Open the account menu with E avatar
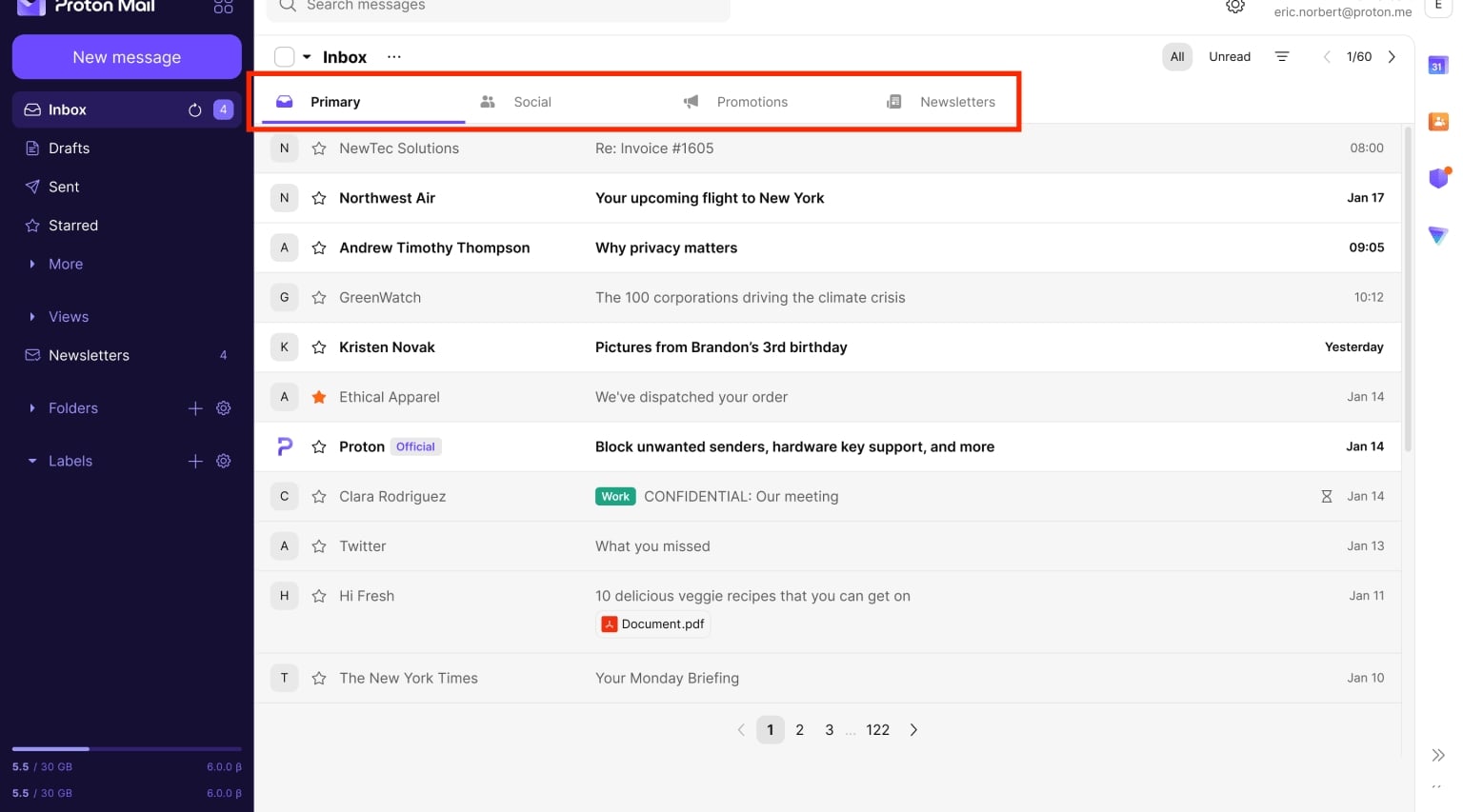This screenshot has width=1463, height=812. 1437,7
